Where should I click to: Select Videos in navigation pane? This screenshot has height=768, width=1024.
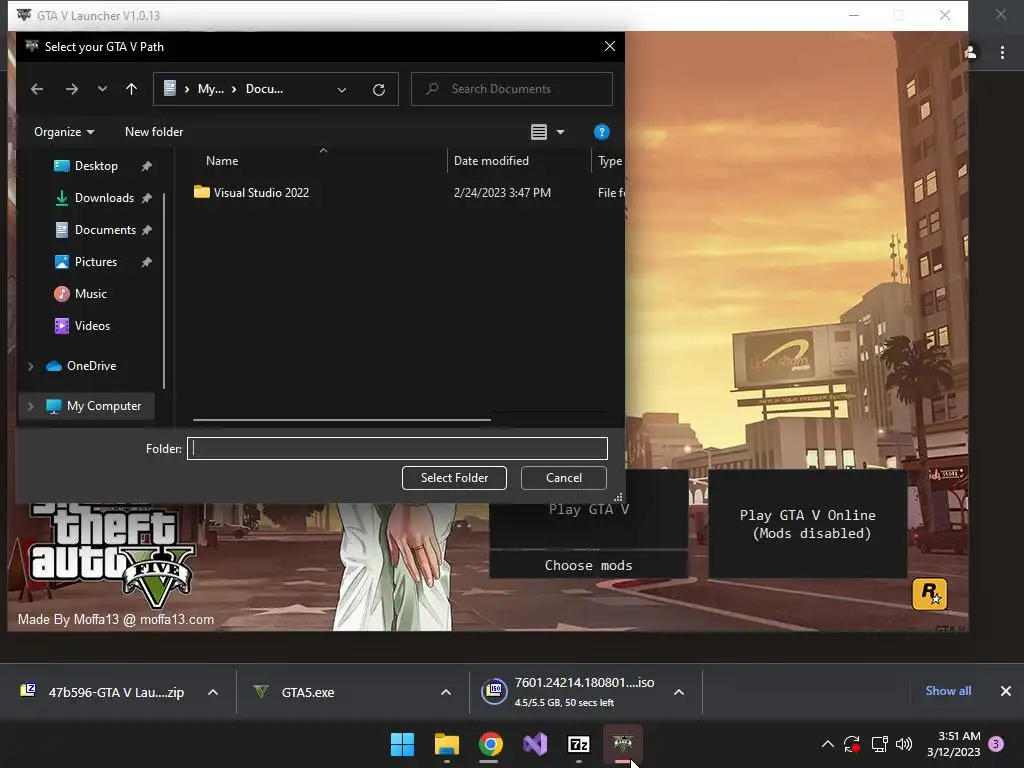tap(92, 326)
